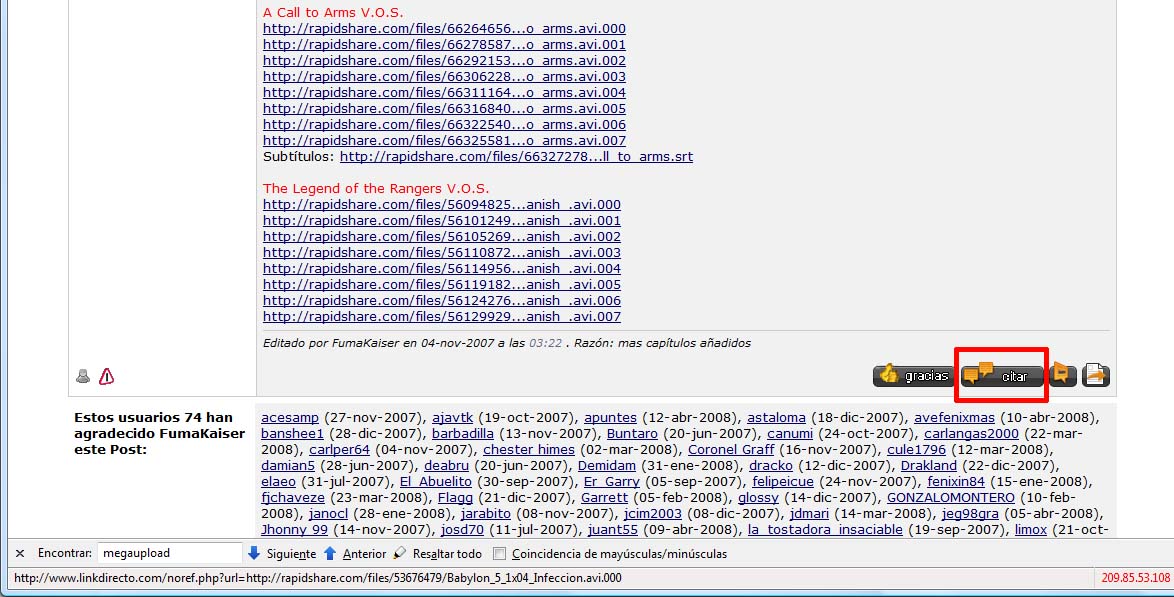Image resolution: width=1174 pixels, height=597 pixels.
Task: Click Anterior to find previous match
Action: coord(355,553)
